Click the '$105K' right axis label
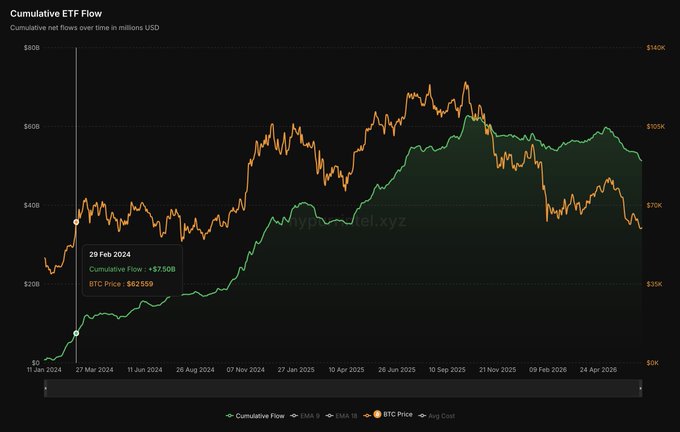The height and width of the screenshot is (432, 680). tap(656, 127)
